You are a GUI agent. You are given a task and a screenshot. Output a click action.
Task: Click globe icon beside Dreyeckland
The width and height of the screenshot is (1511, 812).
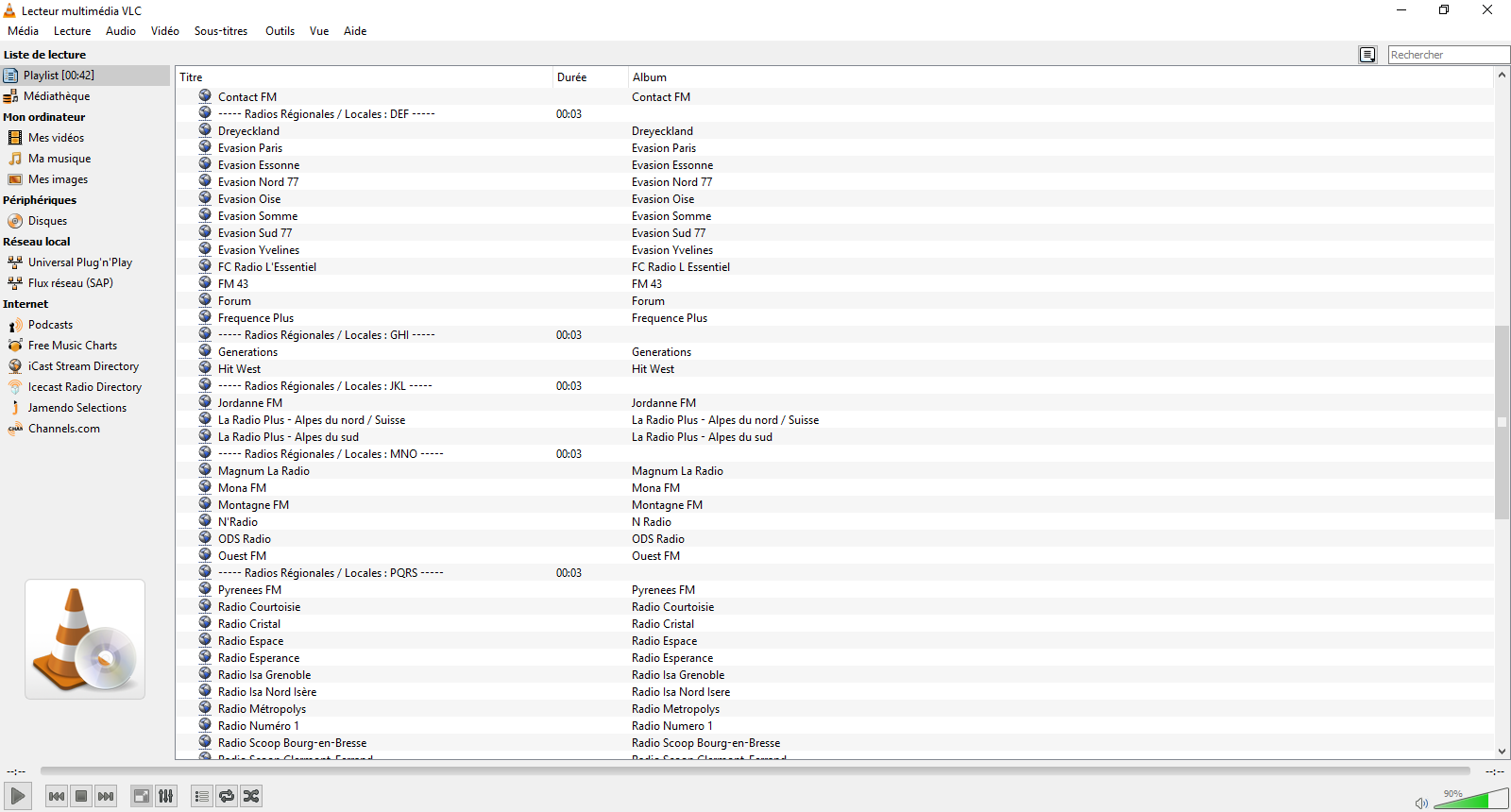pyautogui.click(x=205, y=129)
